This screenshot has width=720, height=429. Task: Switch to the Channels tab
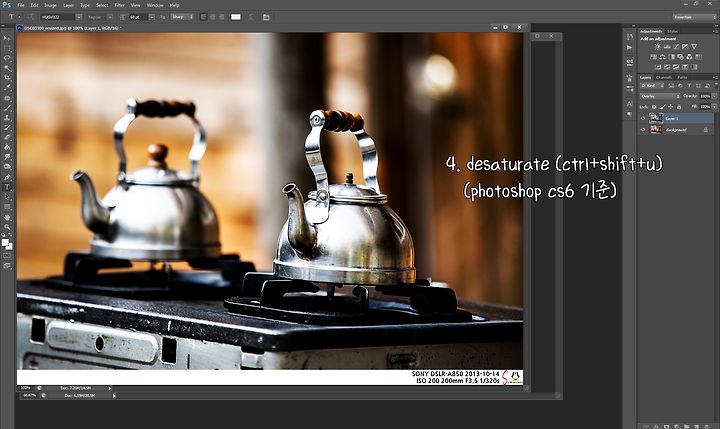[664, 77]
